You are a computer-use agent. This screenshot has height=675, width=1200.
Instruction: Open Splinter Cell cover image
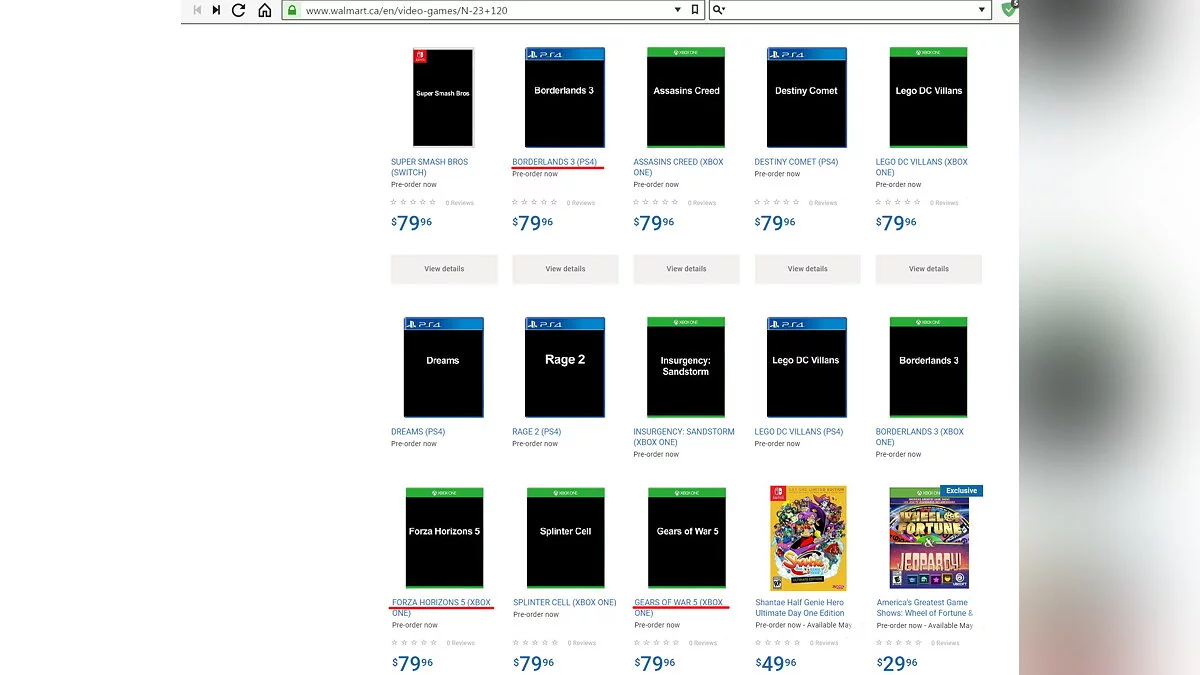click(x=566, y=538)
